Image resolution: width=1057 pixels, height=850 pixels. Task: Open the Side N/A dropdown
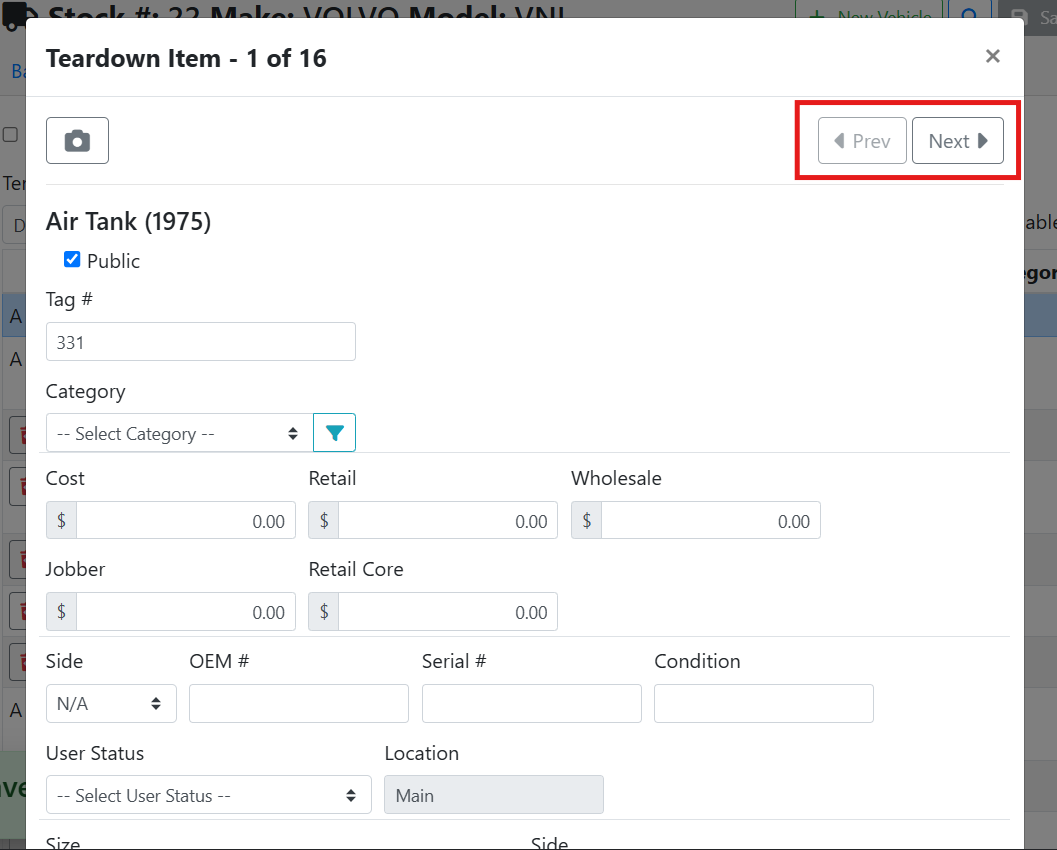(x=111, y=703)
